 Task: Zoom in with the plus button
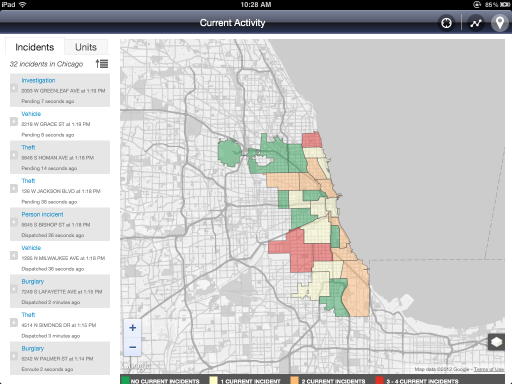pyautogui.click(x=132, y=328)
